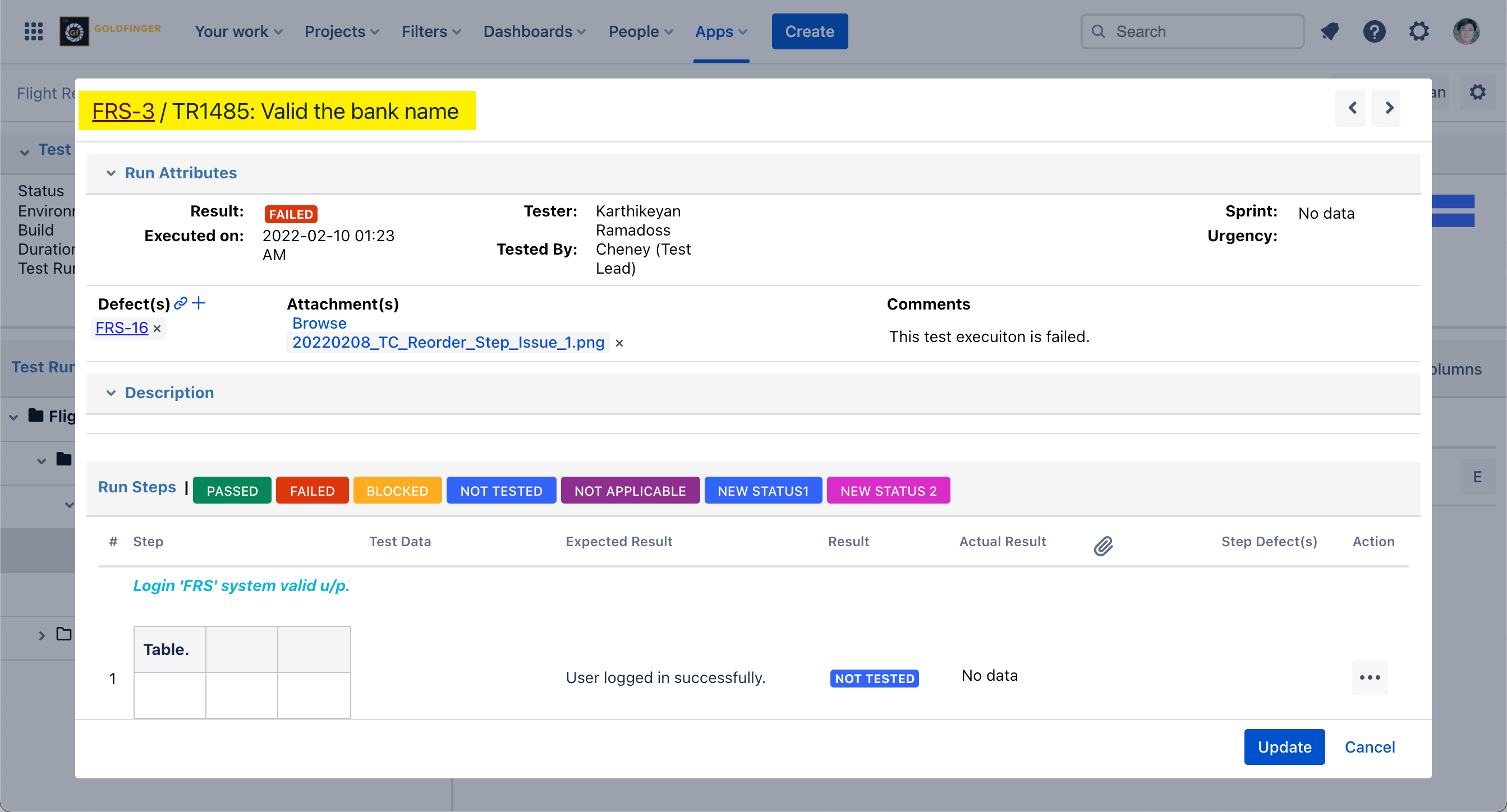Set all run steps to PASSED
1507x812 pixels.
(x=232, y=491)
